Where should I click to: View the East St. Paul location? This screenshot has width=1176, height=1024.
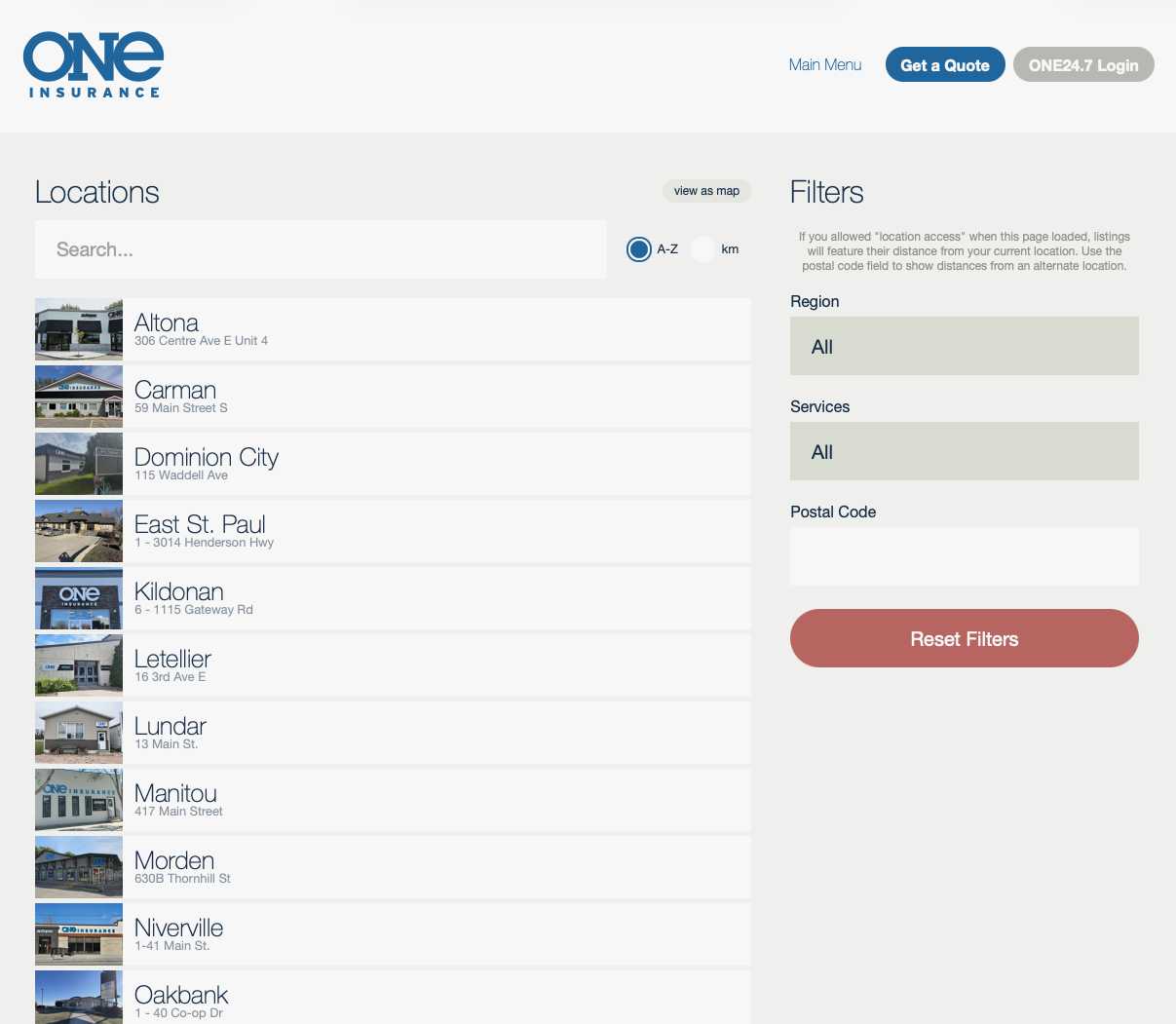click(390, 531)
